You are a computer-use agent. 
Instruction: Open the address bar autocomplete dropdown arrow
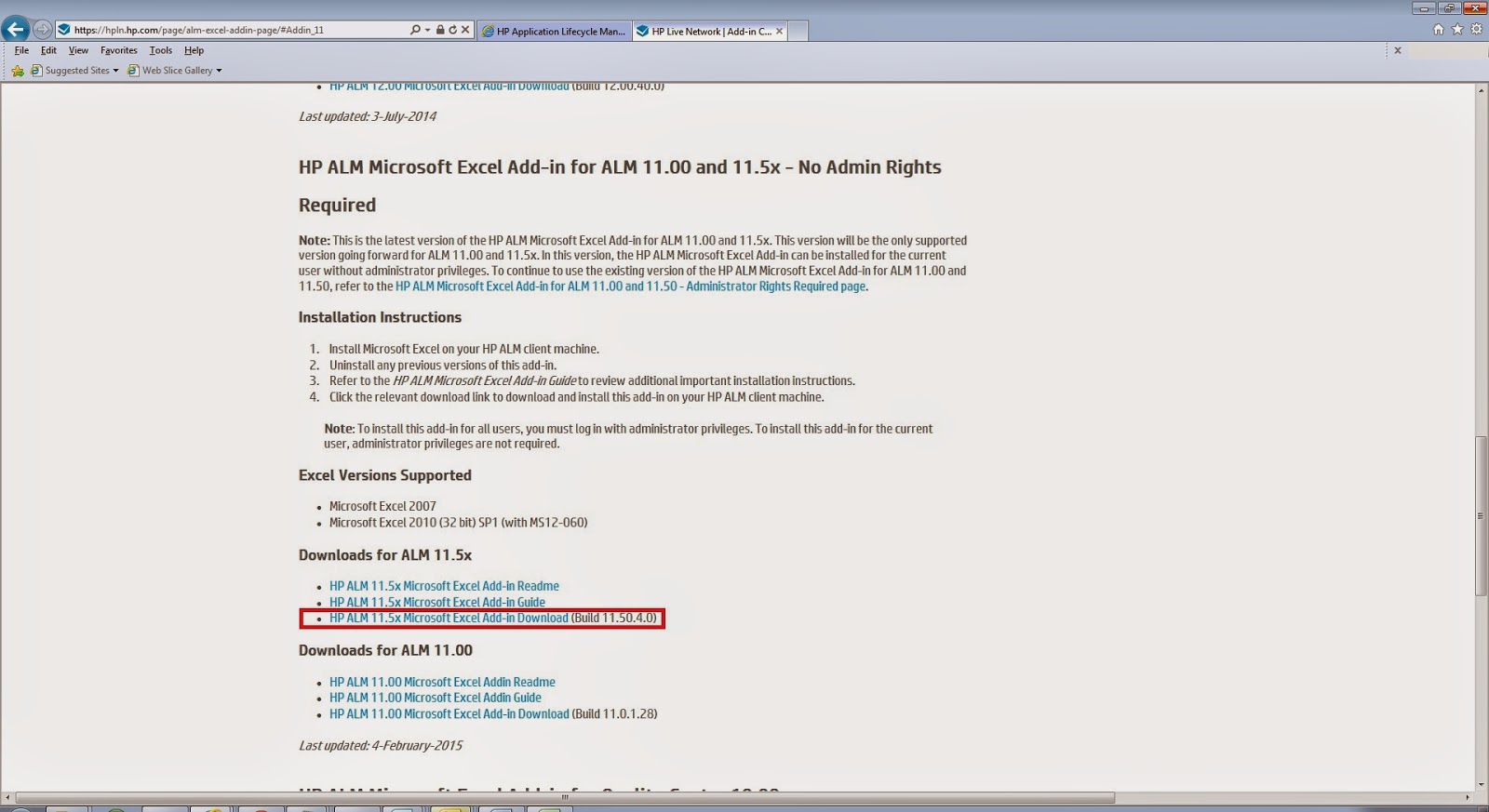coord(427,30)
